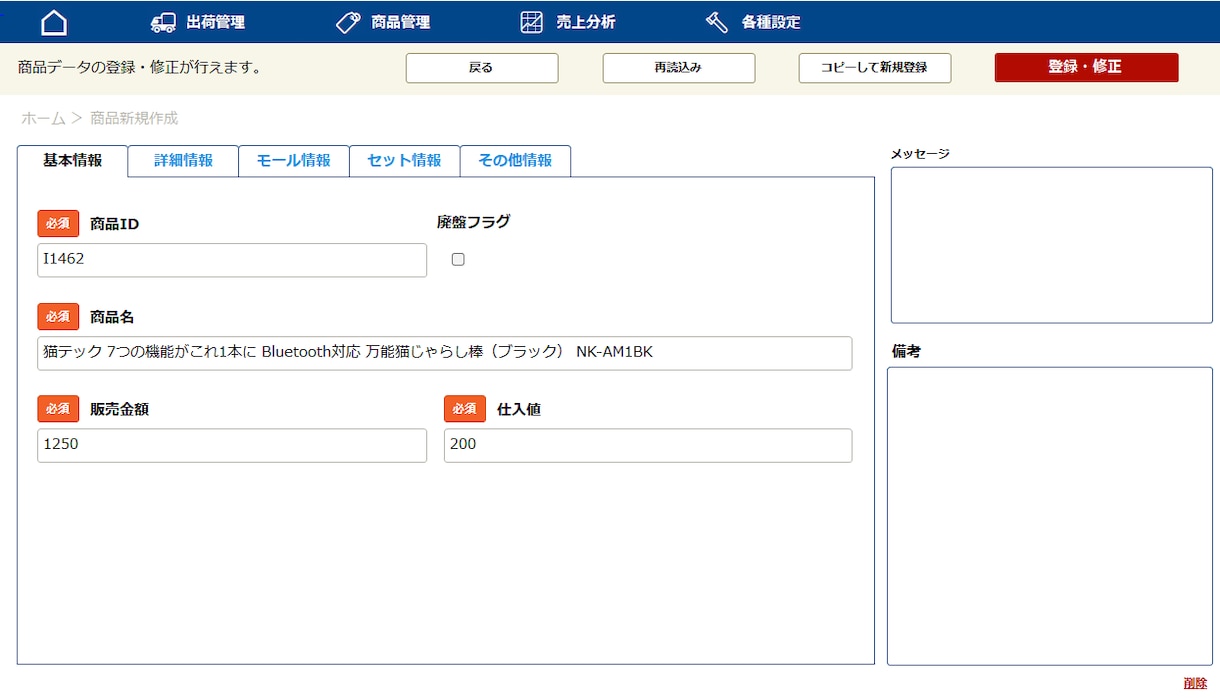Click the 廃盤フラグ label

click(x=473, y=222)
